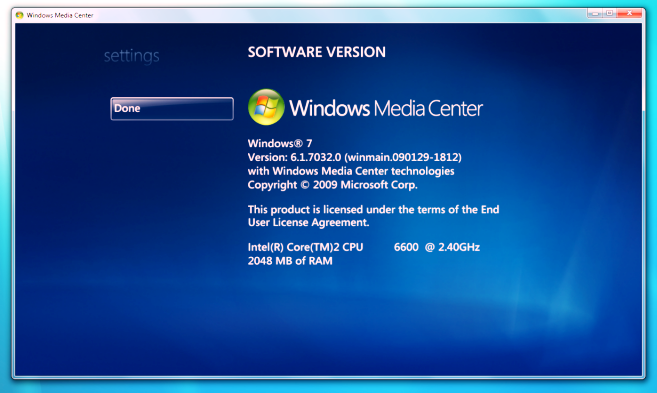Viewport: 657px width, 393px height.
Task: Click the Windows Media Center orb logo
Action: tap(266, 107)
